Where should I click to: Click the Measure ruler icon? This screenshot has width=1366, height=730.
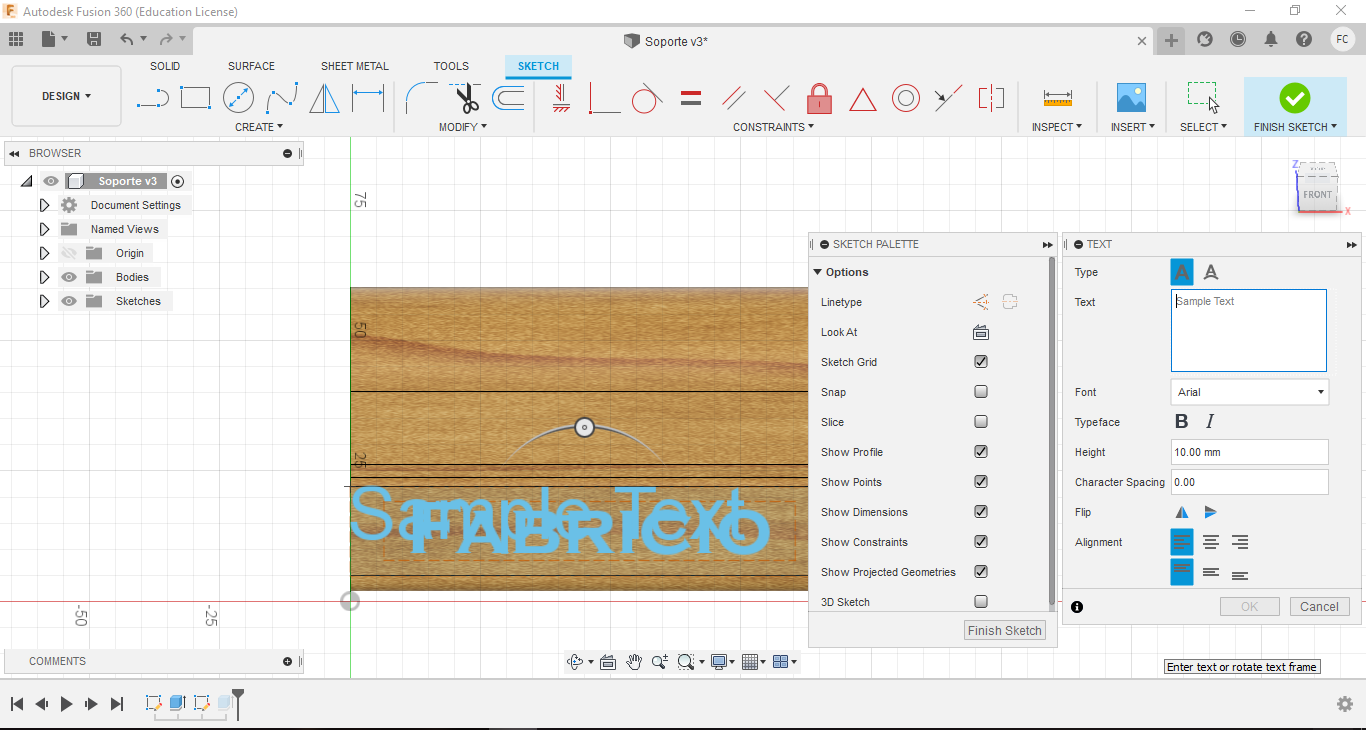1057,98
